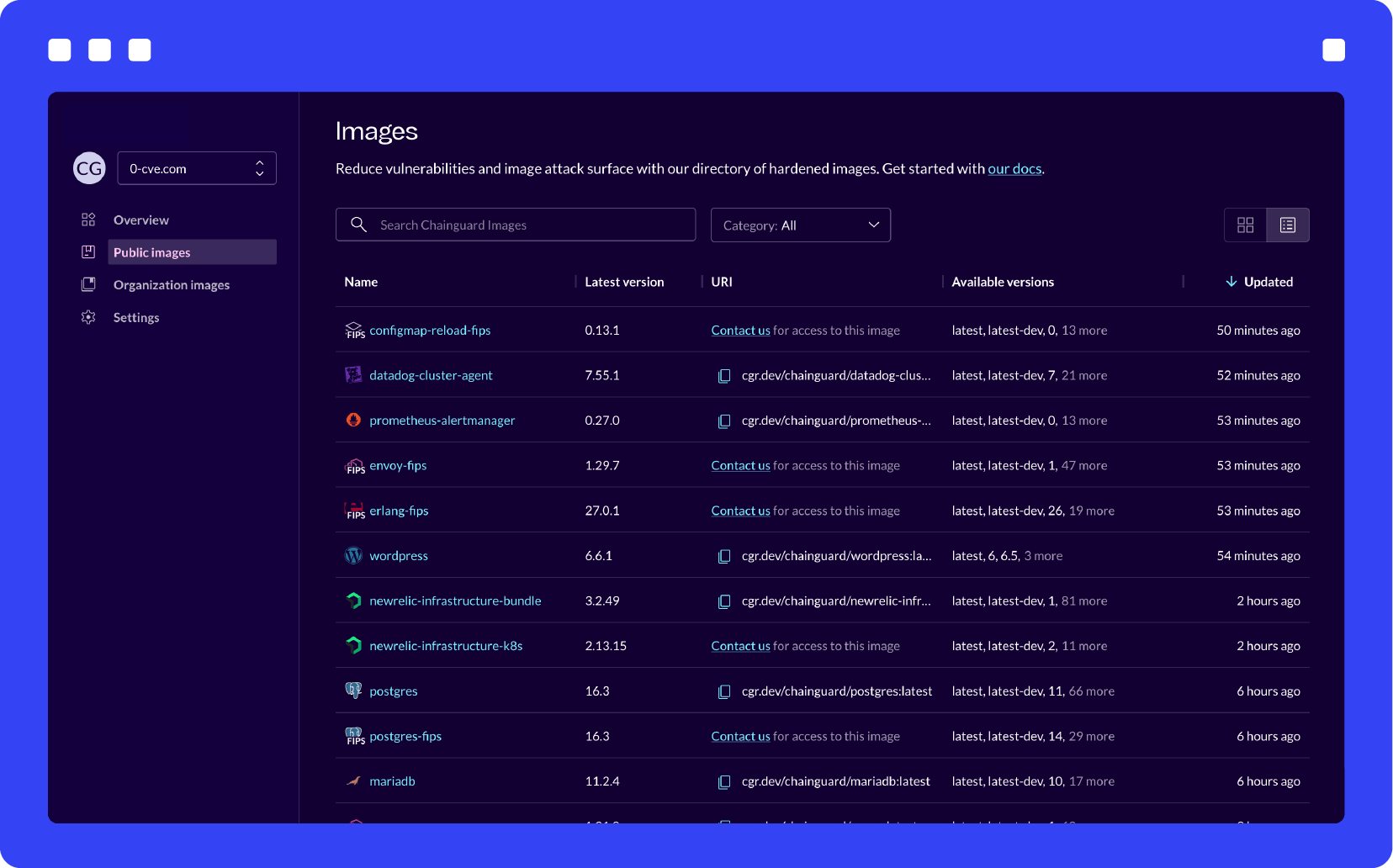Screen dimensions: 1393x868
Task: Click Contact us for postgres-fips
Action: (740, 736)
